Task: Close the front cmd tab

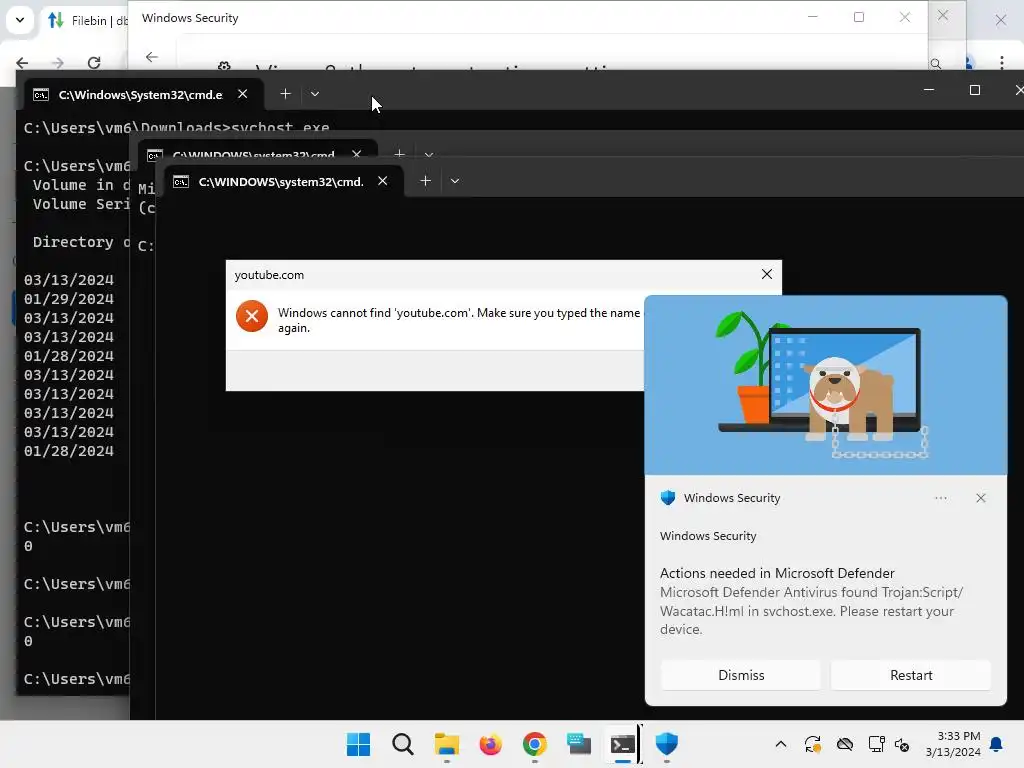Action: (383, 181)
